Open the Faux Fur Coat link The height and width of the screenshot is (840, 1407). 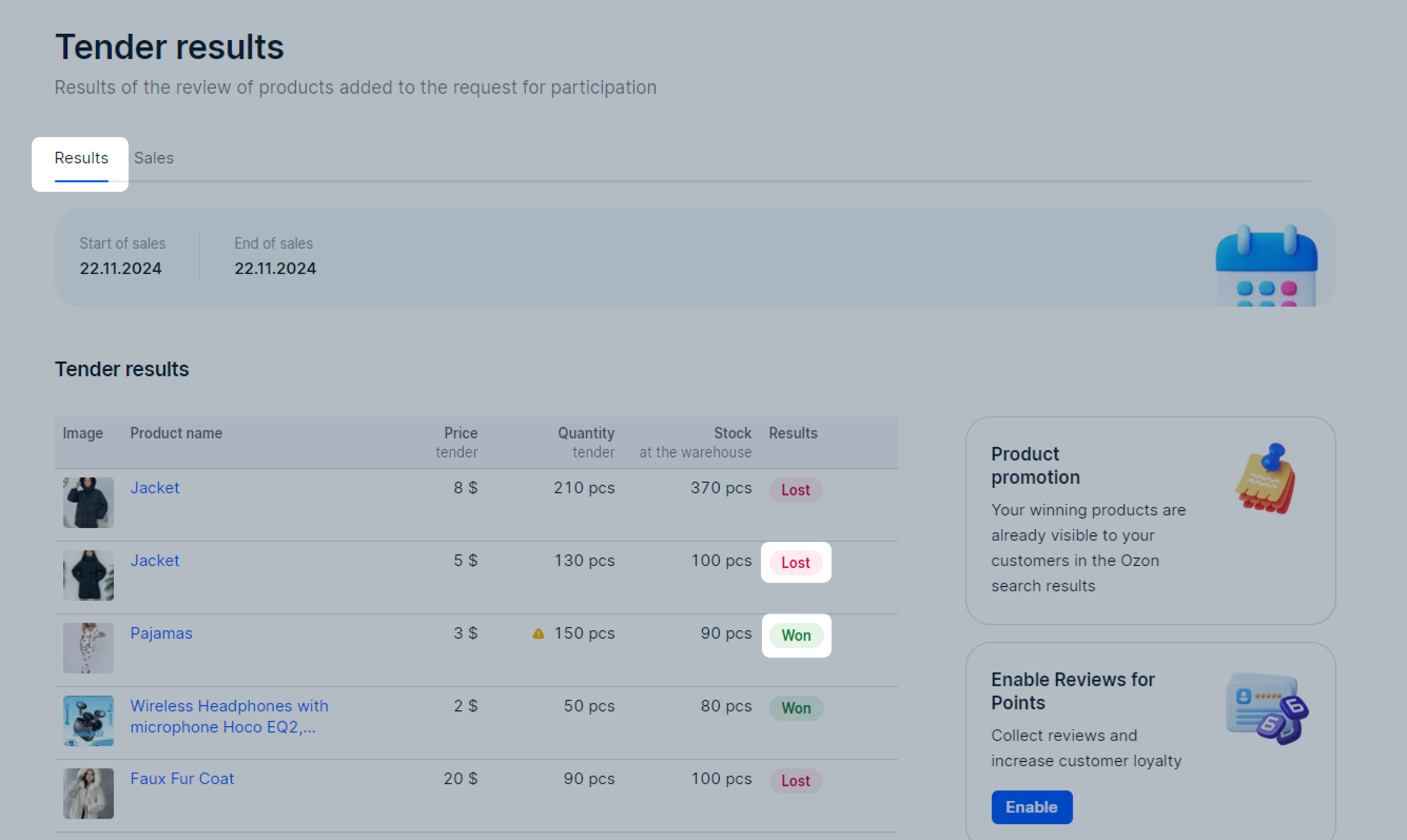point(182,778)
